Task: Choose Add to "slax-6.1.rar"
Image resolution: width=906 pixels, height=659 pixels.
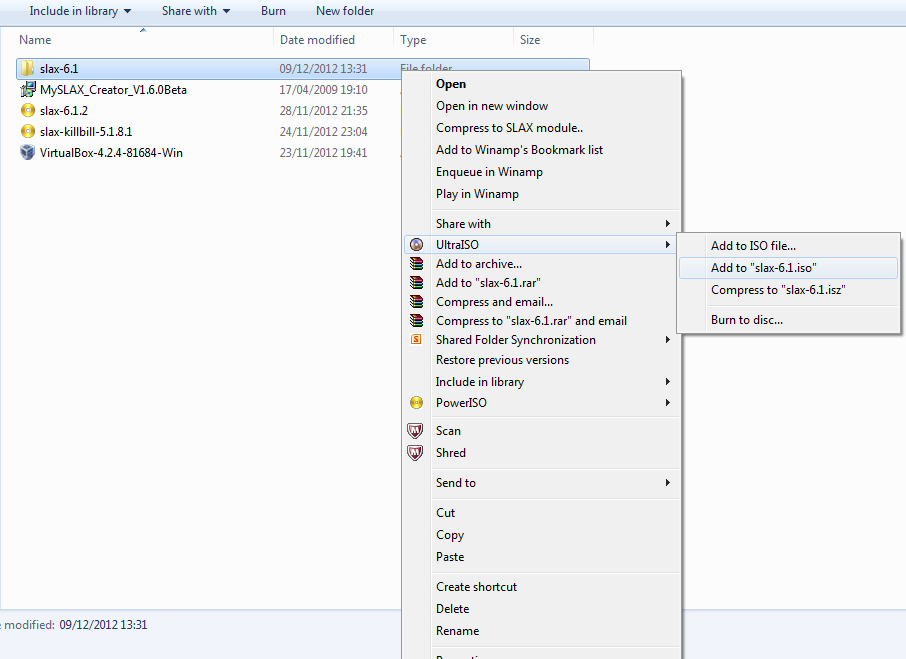Action: [x=488, y=283]
